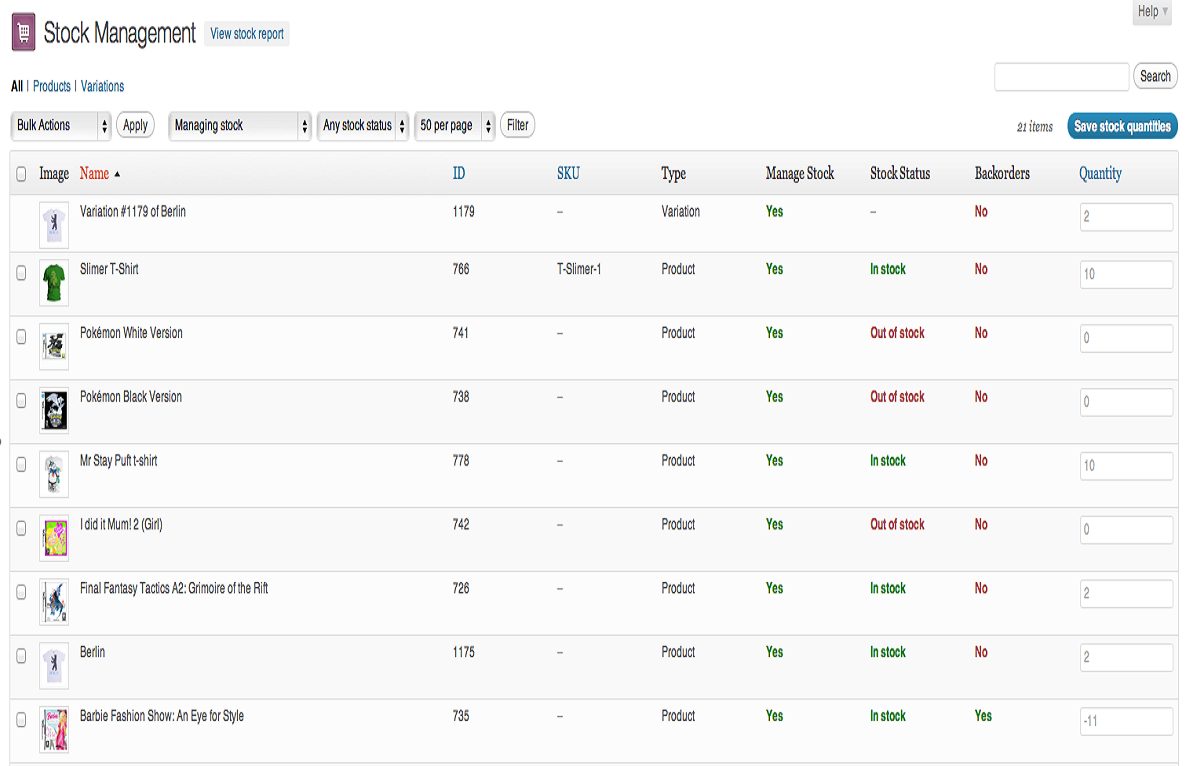The width and height of the screenshot is (1186, 766).
Task: Edit the quantity field for Barbie Fashion Show
Action: pyautogui.click(x=1126, y=721)
